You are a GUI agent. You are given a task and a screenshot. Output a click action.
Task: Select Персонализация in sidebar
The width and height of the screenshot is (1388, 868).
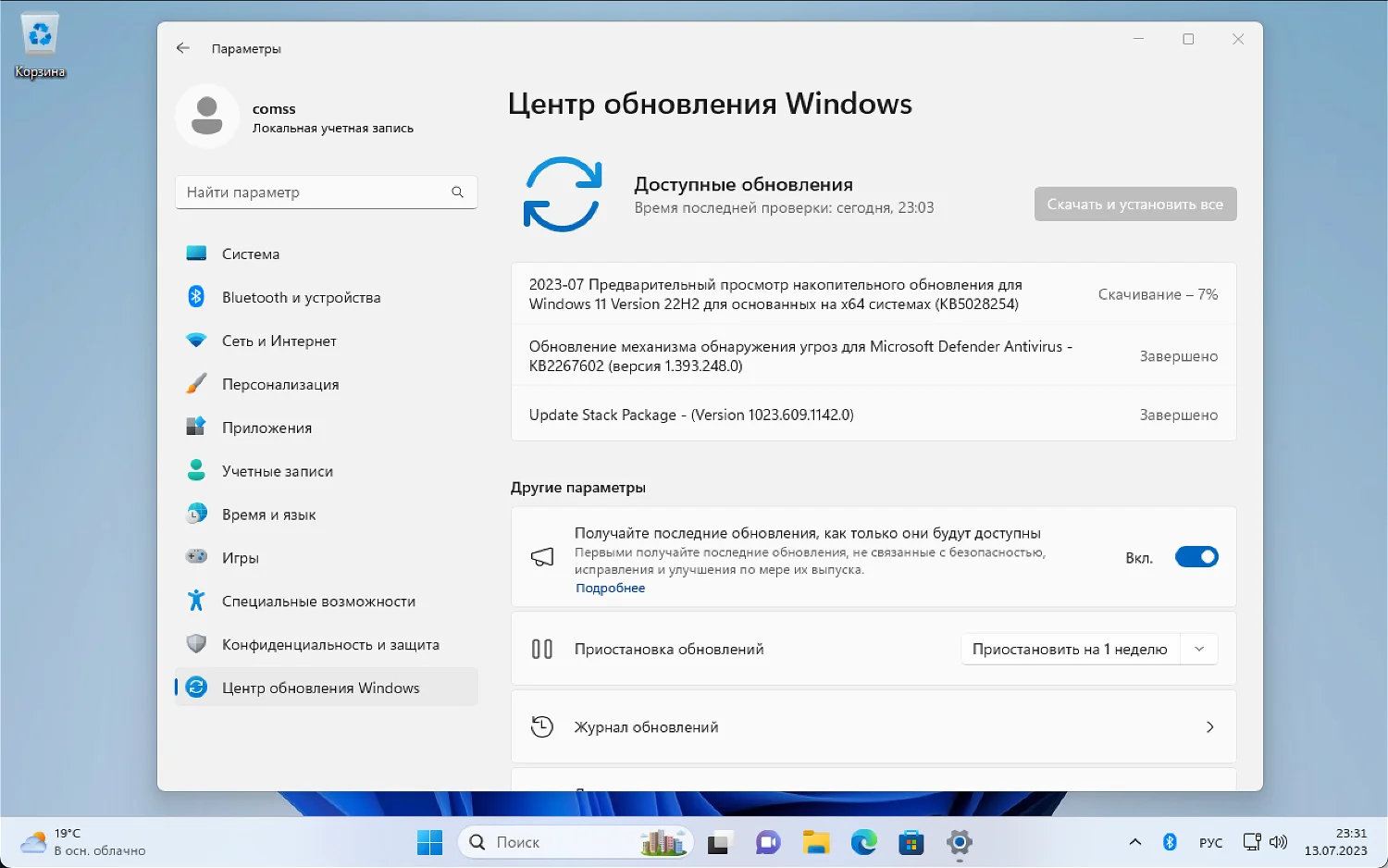[x=327, y=384]
